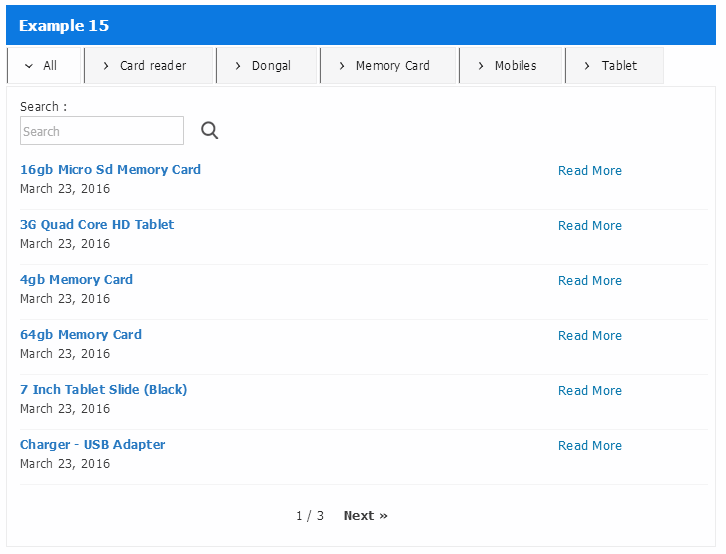Click the Search : label
The height and width of the screenshot is (554, 726).
click(x=44, y=107)
